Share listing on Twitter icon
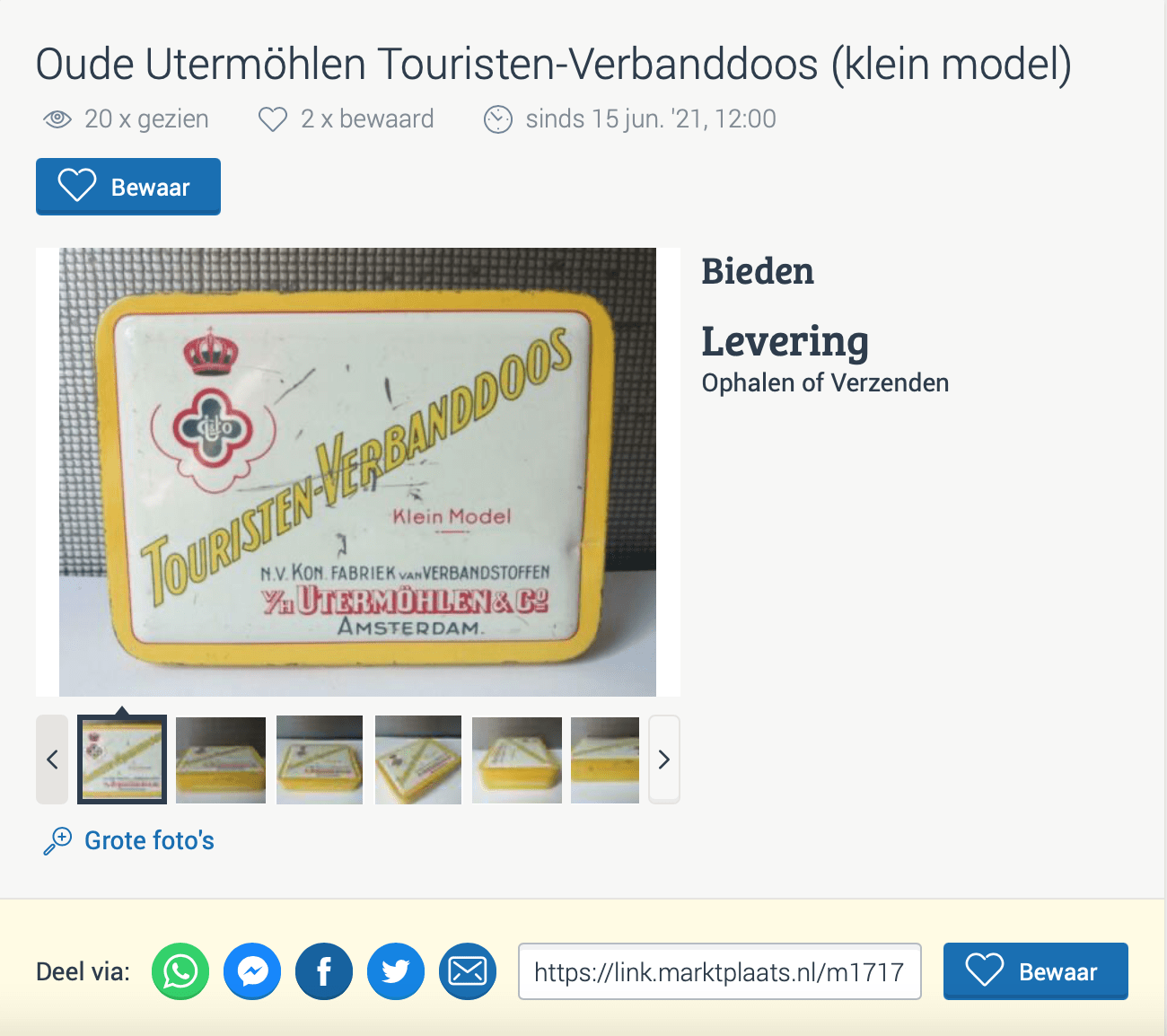The image size is (1167, 1036). click(x=396, y=971)
